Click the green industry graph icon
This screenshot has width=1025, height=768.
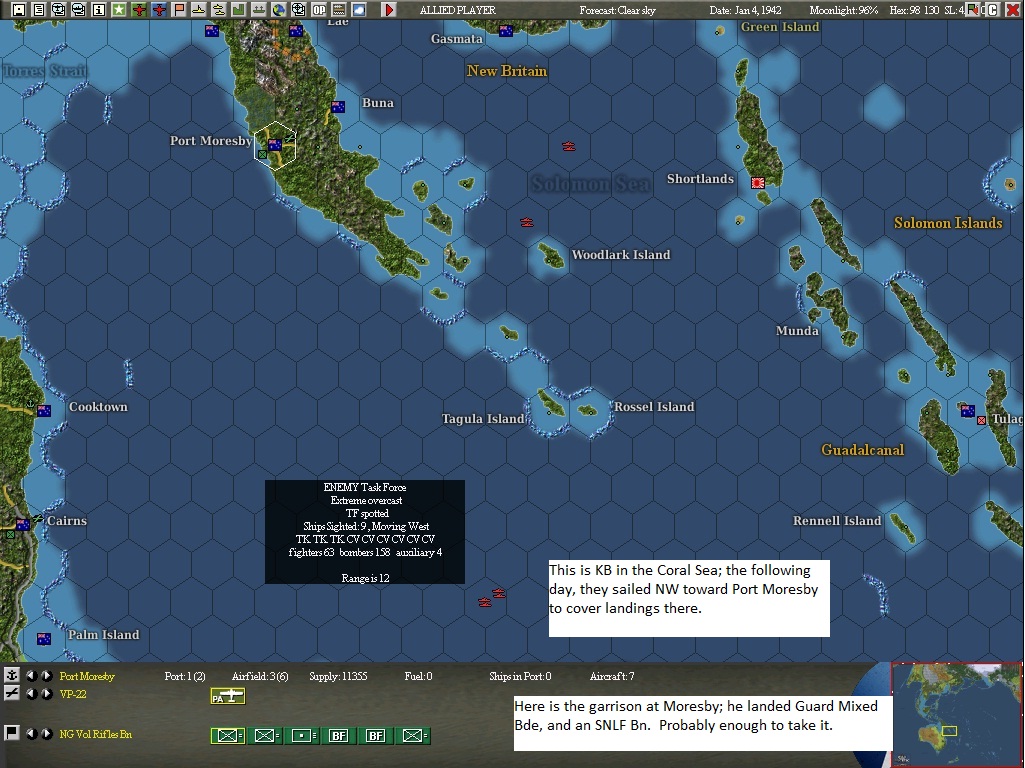239,10
